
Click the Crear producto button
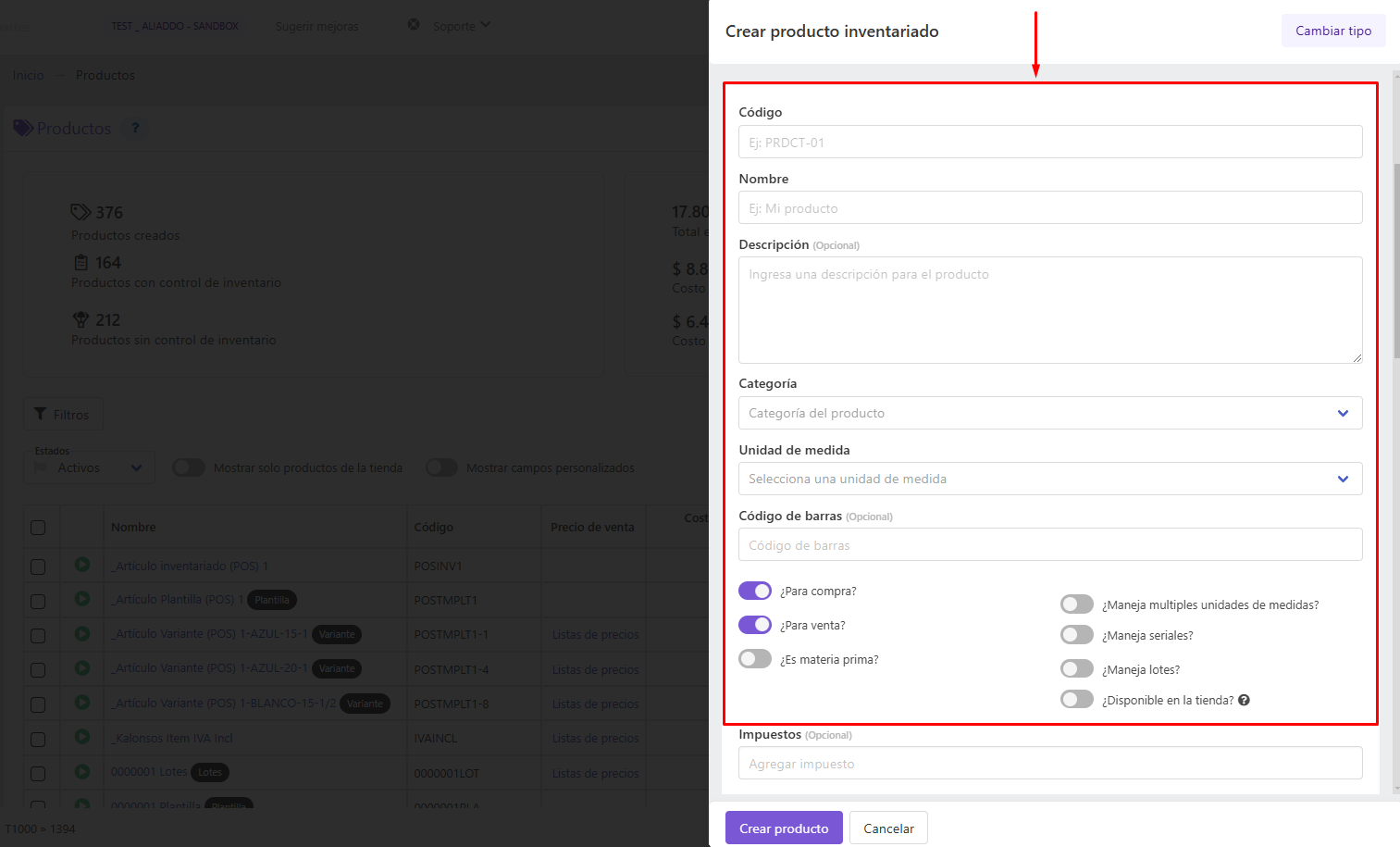(784, 828)
